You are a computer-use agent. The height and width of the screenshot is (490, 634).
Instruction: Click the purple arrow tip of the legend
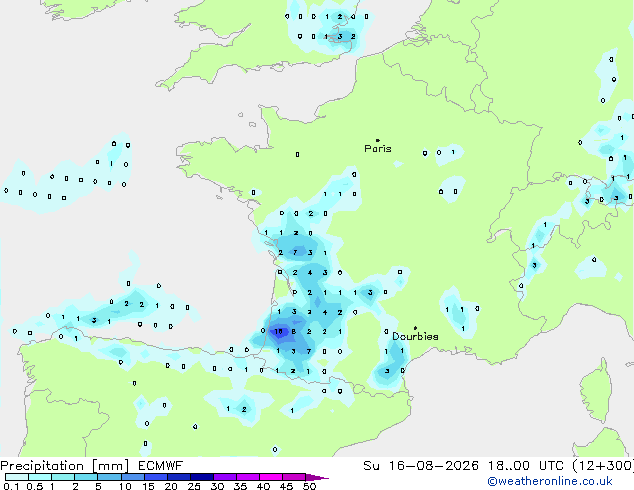point(319,477)
